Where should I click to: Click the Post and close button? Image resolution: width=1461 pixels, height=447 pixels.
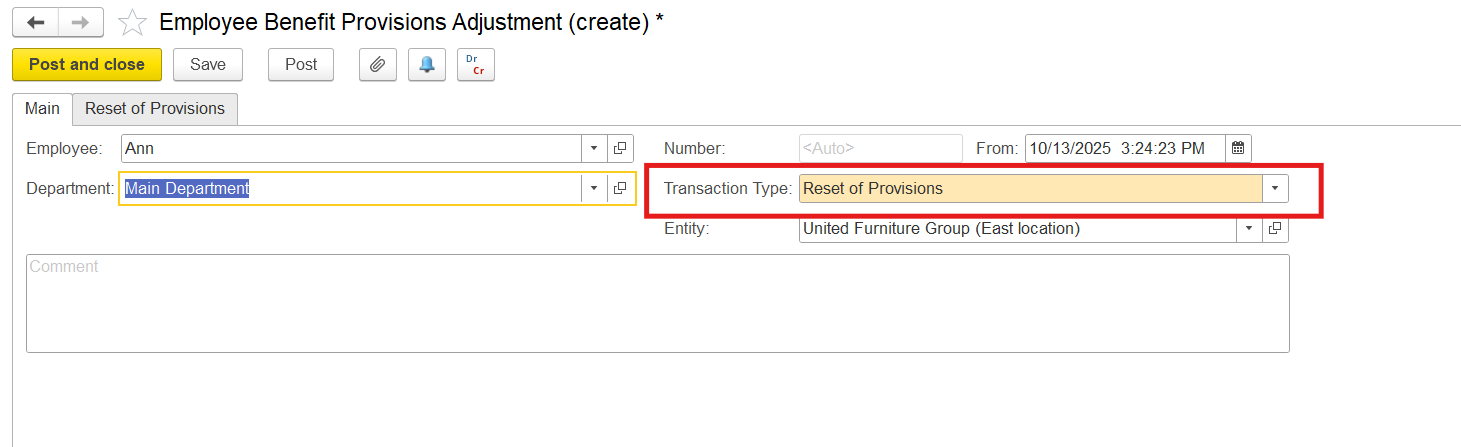pos(86,64)
